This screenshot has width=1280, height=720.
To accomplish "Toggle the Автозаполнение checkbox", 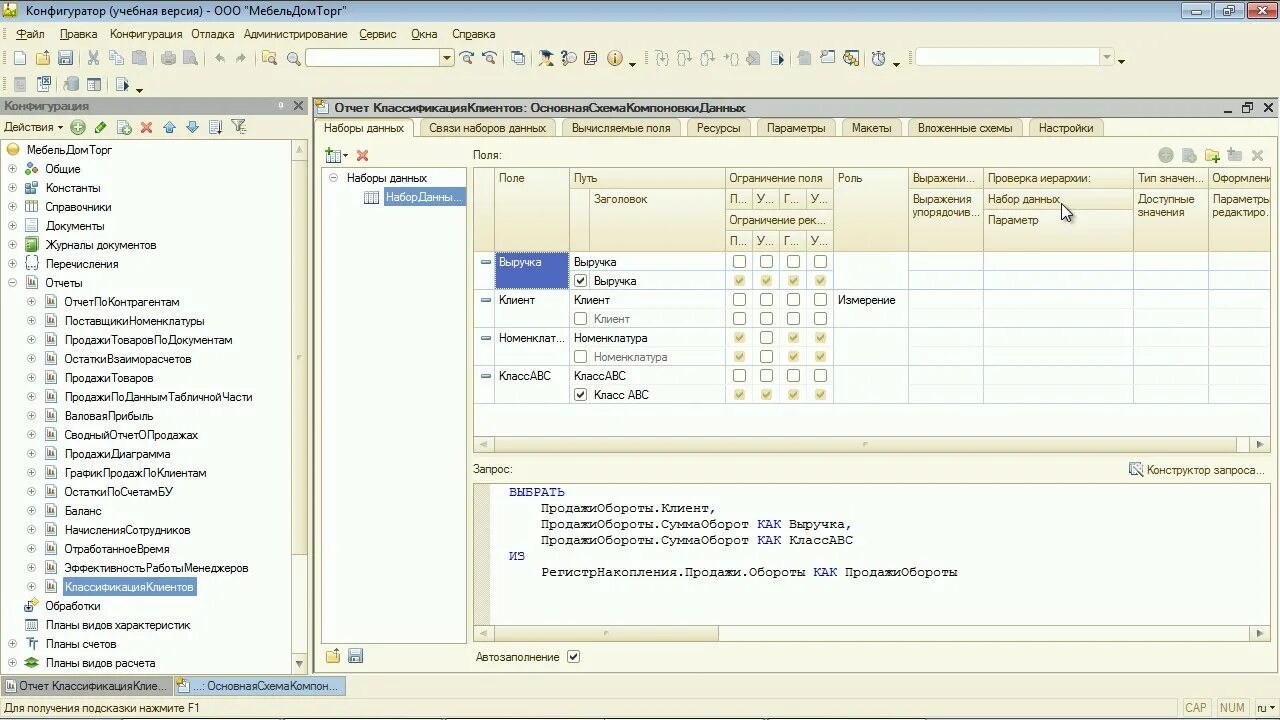I will (x=573, y=657).
